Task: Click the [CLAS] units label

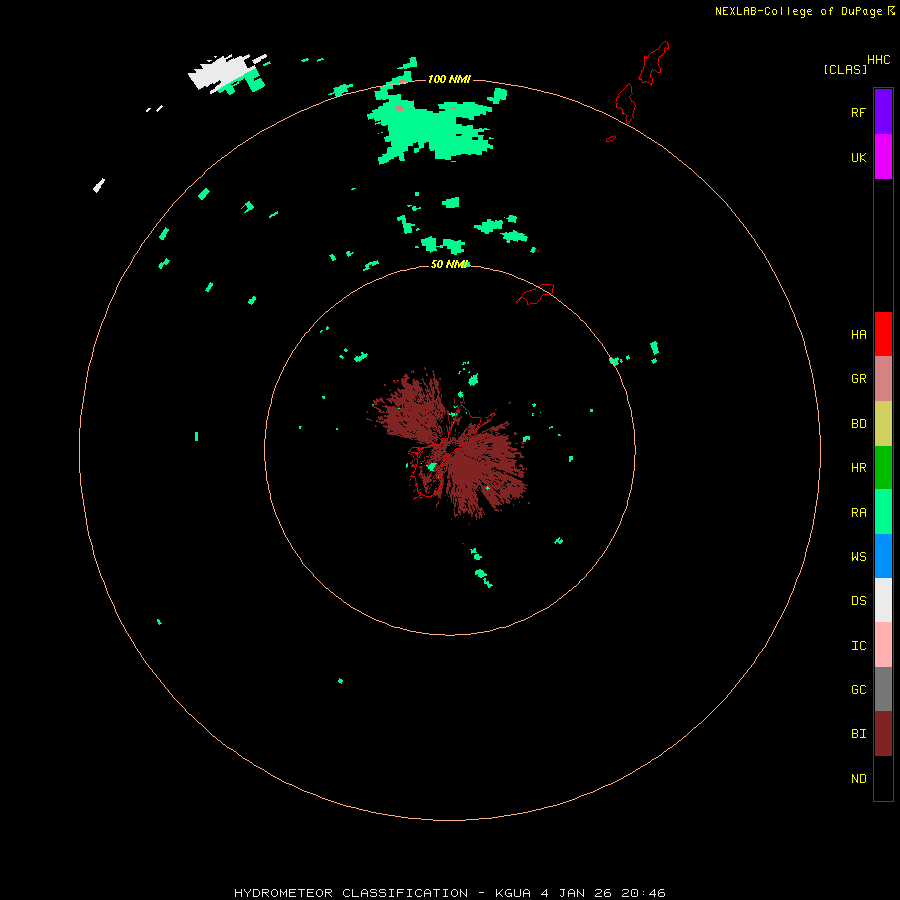Action: (x=845, y=69)
